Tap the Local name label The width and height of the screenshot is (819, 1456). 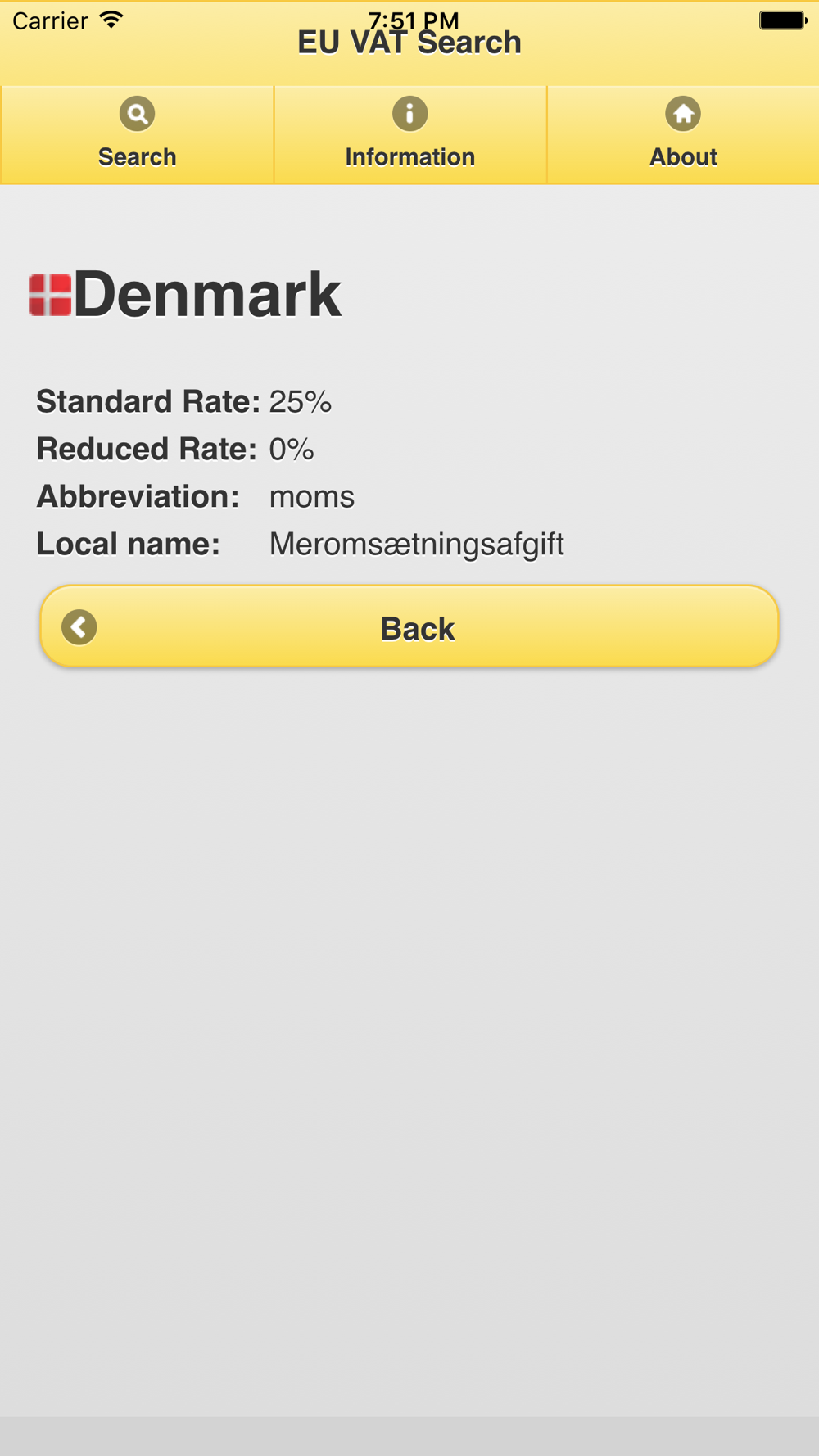128,544
